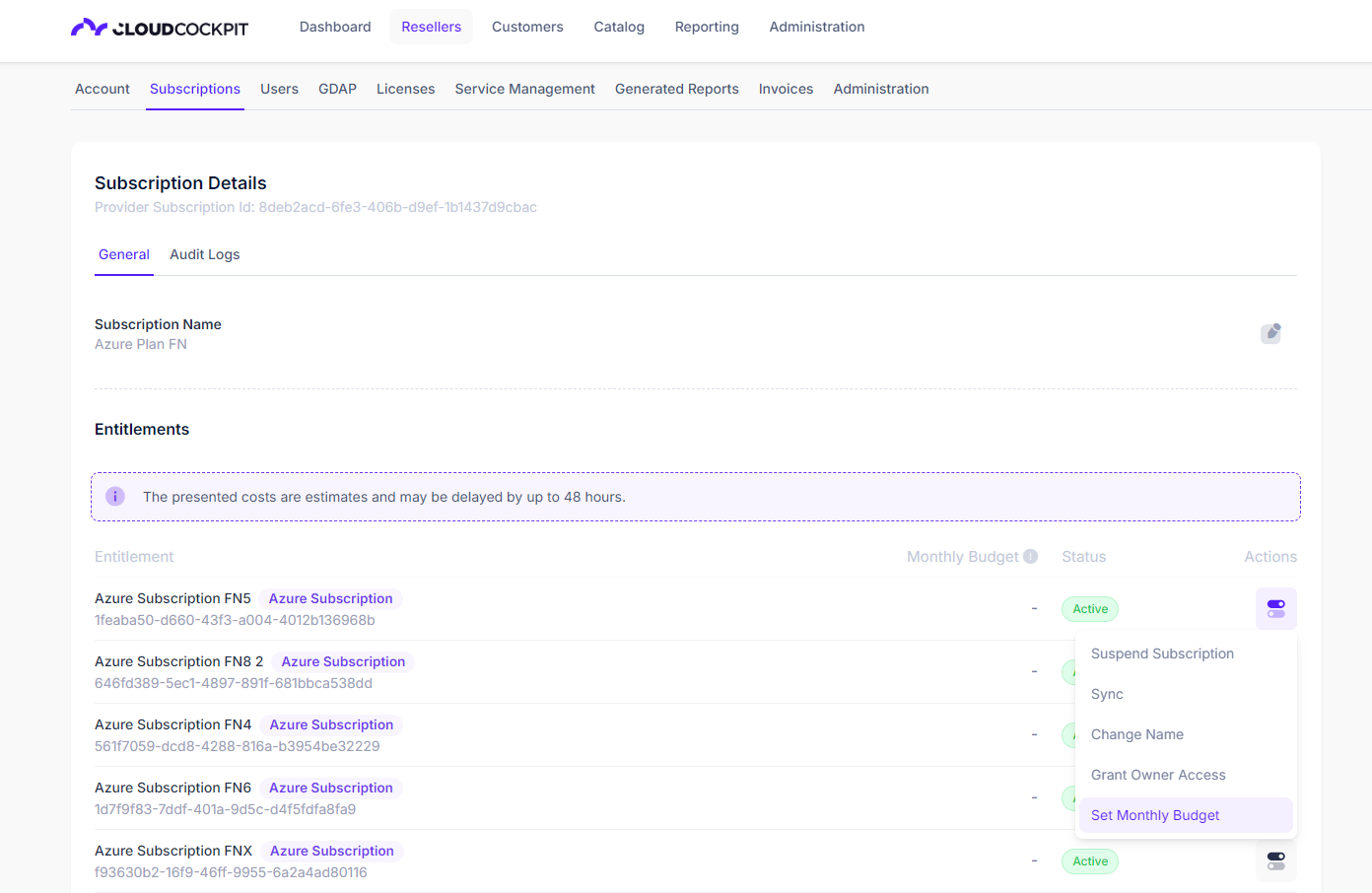Choose Grant Owner Access option

click(1158, 775)
